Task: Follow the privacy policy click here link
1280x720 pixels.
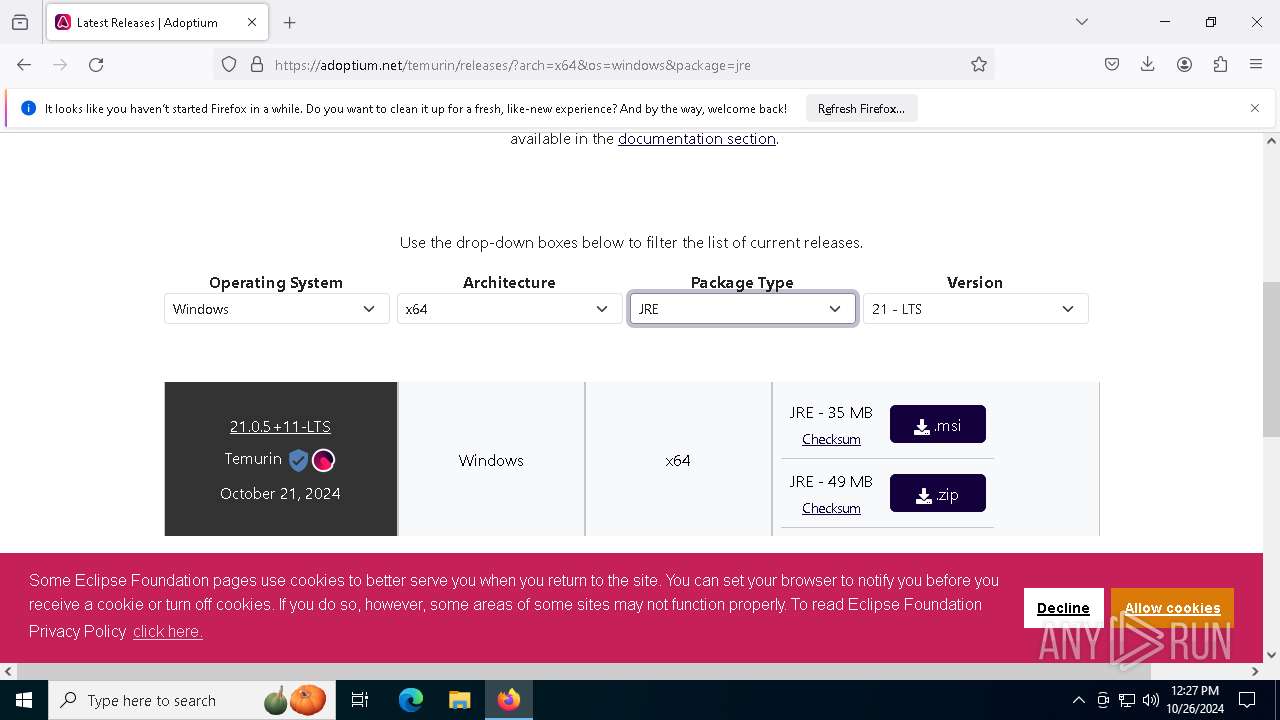Action: [168, 632]
